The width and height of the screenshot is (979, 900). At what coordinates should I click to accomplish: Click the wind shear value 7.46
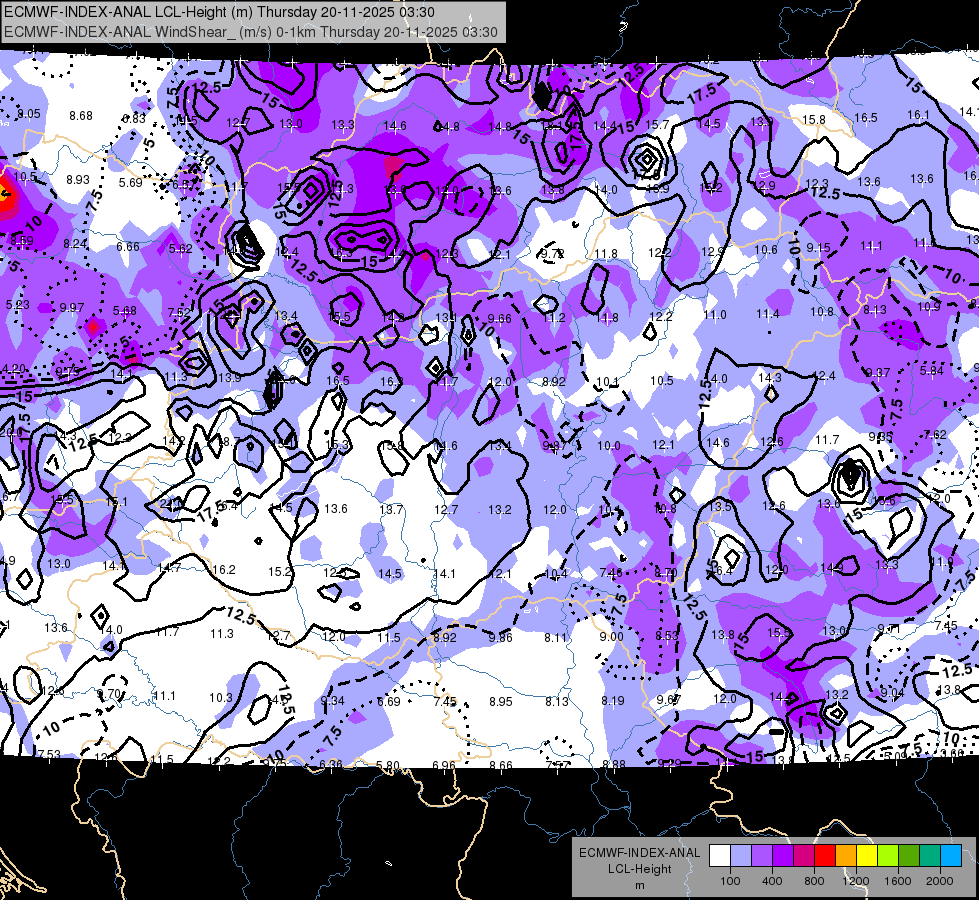tap(611, 572)
